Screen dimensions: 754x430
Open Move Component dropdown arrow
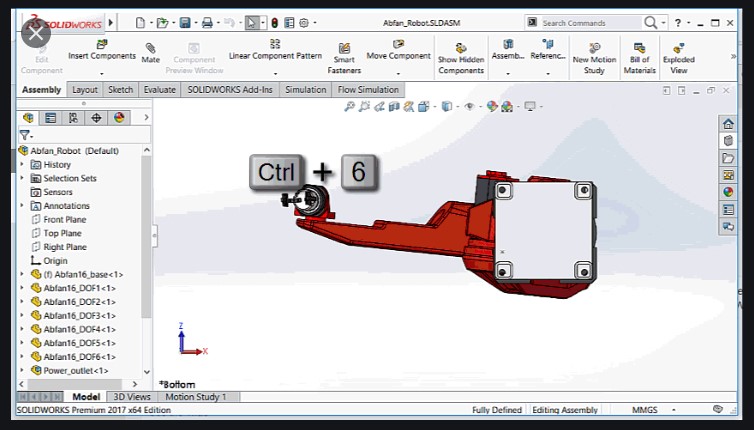pyautogui.click(x=399, y=74)
